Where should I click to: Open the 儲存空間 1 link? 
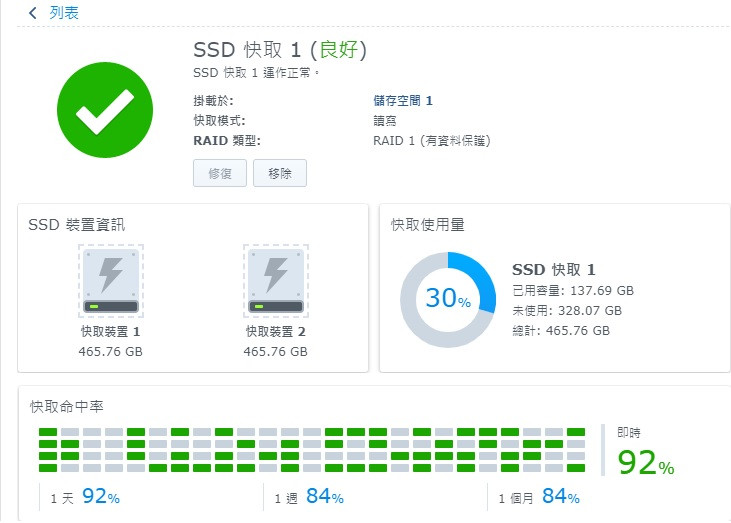click(x=403, y=101)
